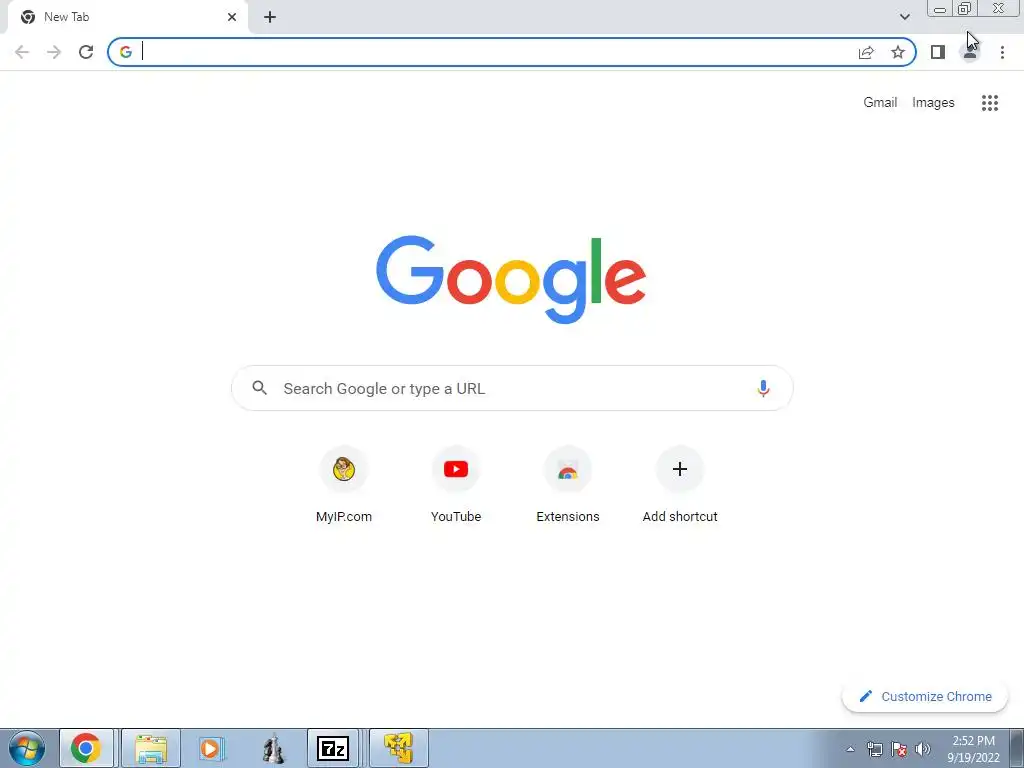Click the clock showing 2:52 PM
This screenshot has height=768, width=1024.
click(x=973, y=749)
